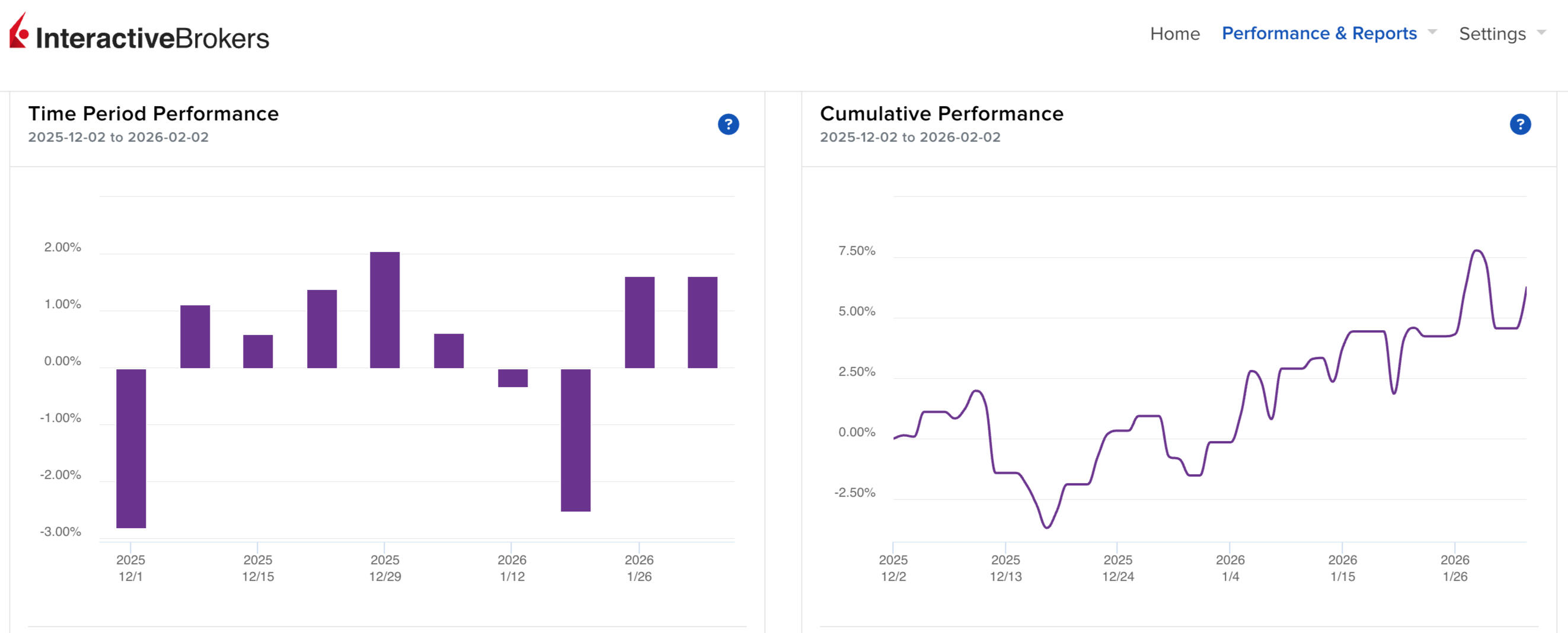
Task: Open Performance & Reports menu
Action: coord(1318,33)
